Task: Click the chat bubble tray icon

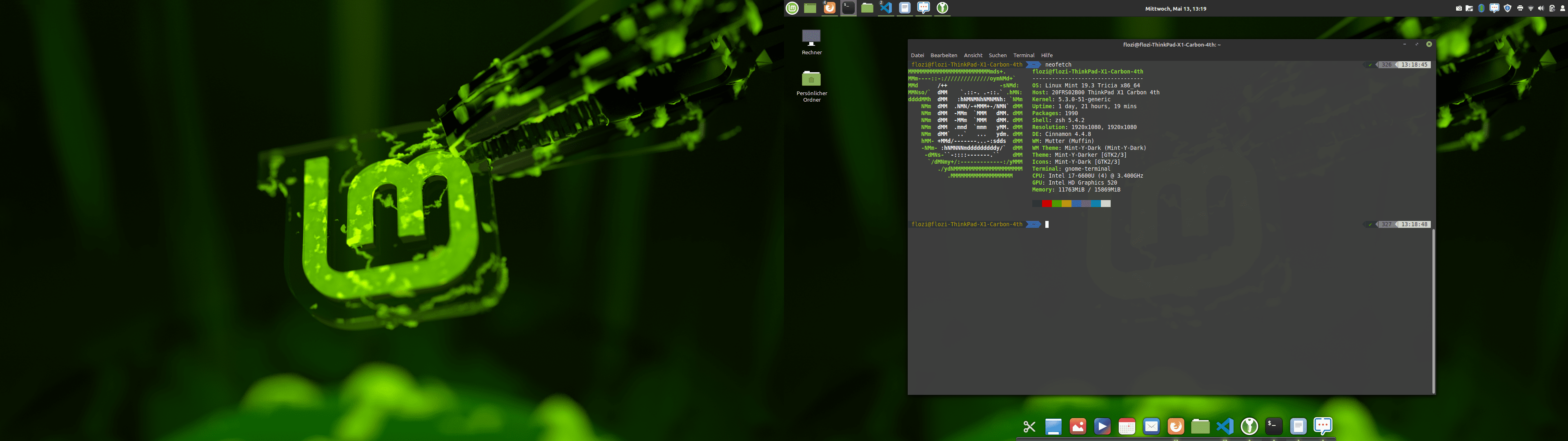Action: pos(1494,9)
